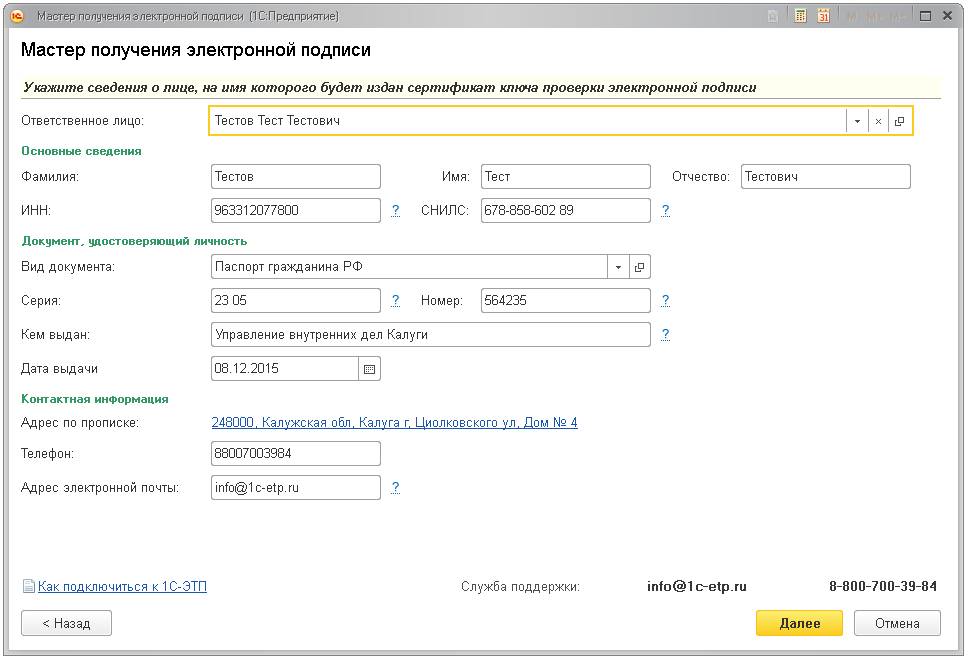969x661 pixels.
Task: Expand the Вид документа dropdown
Action: coord(618,267)
